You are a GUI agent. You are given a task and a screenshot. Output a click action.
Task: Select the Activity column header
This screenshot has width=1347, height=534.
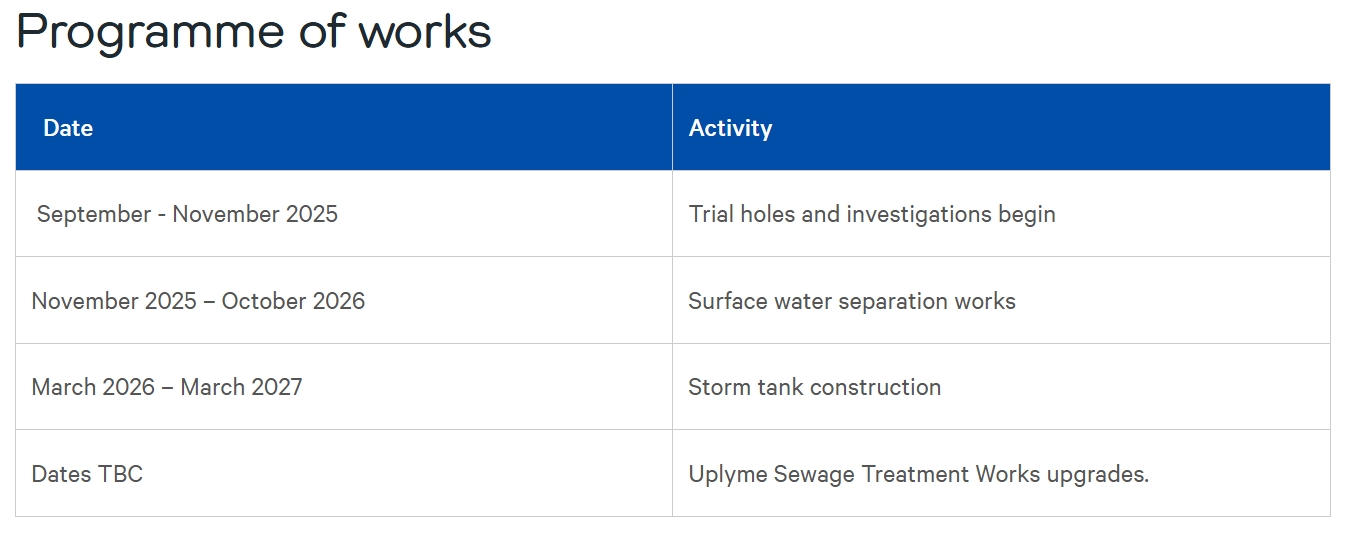[1001, 127]
